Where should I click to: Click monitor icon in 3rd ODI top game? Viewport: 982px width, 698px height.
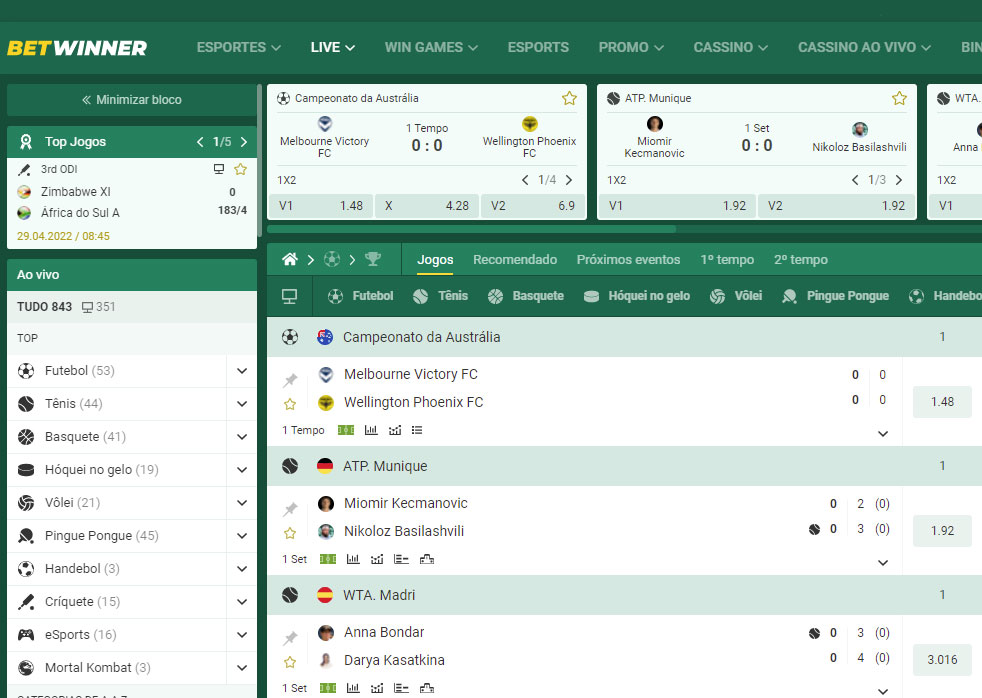tap(219, 169)
